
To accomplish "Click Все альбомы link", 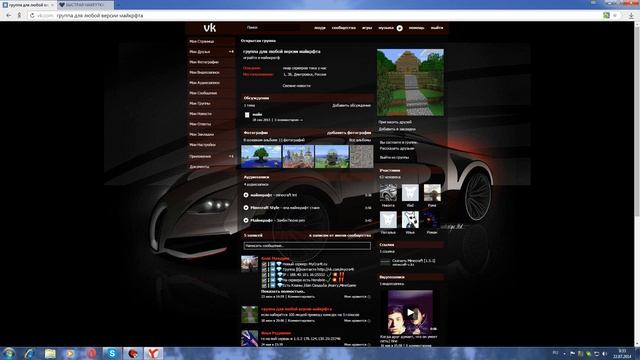I will 360,140.
